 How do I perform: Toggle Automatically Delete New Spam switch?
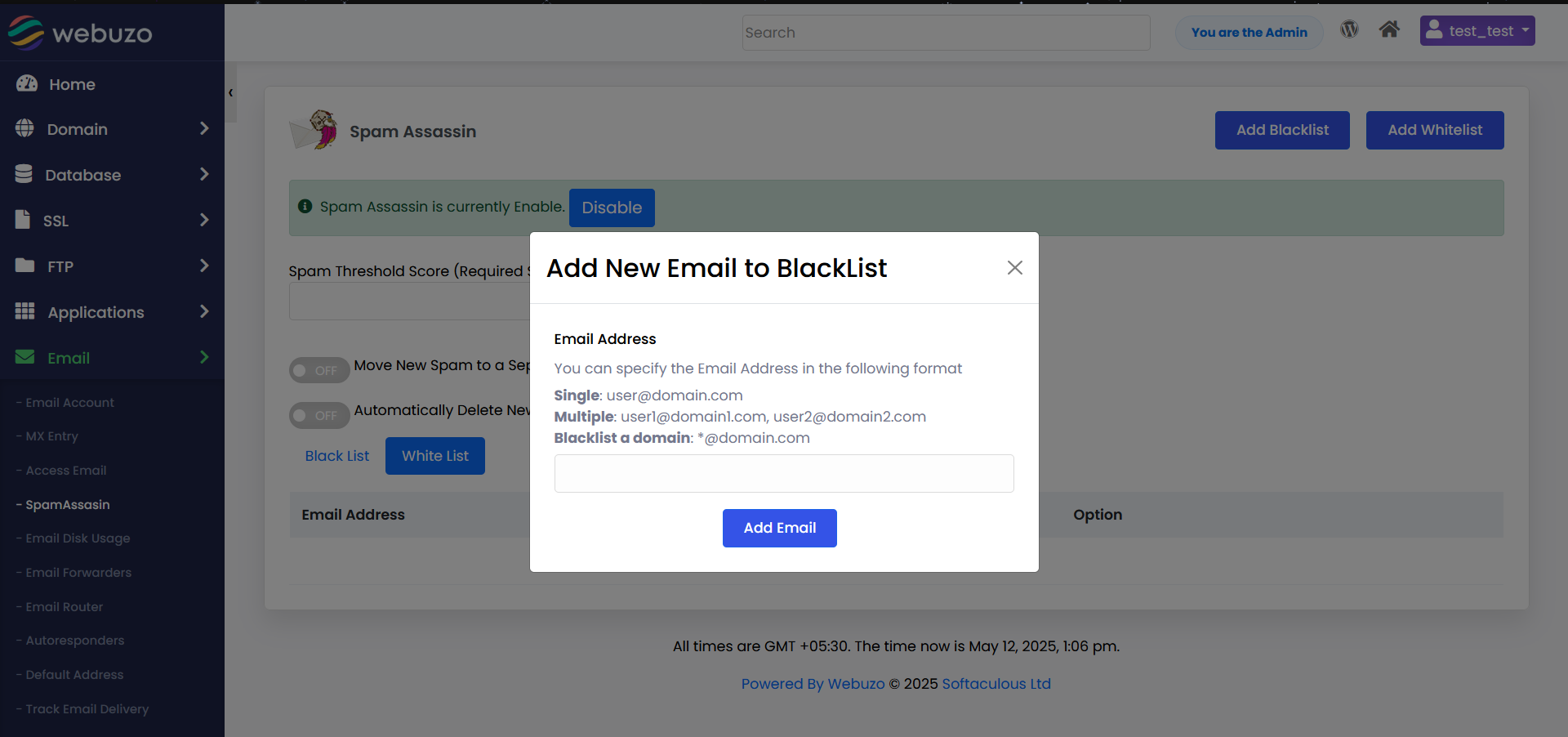pyautogui.click(x=319, y=415)
